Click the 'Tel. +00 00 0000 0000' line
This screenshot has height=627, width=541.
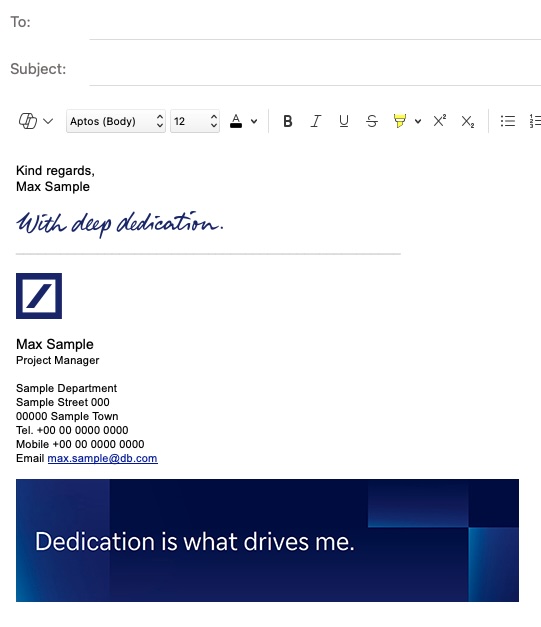(x=72, y=430)
